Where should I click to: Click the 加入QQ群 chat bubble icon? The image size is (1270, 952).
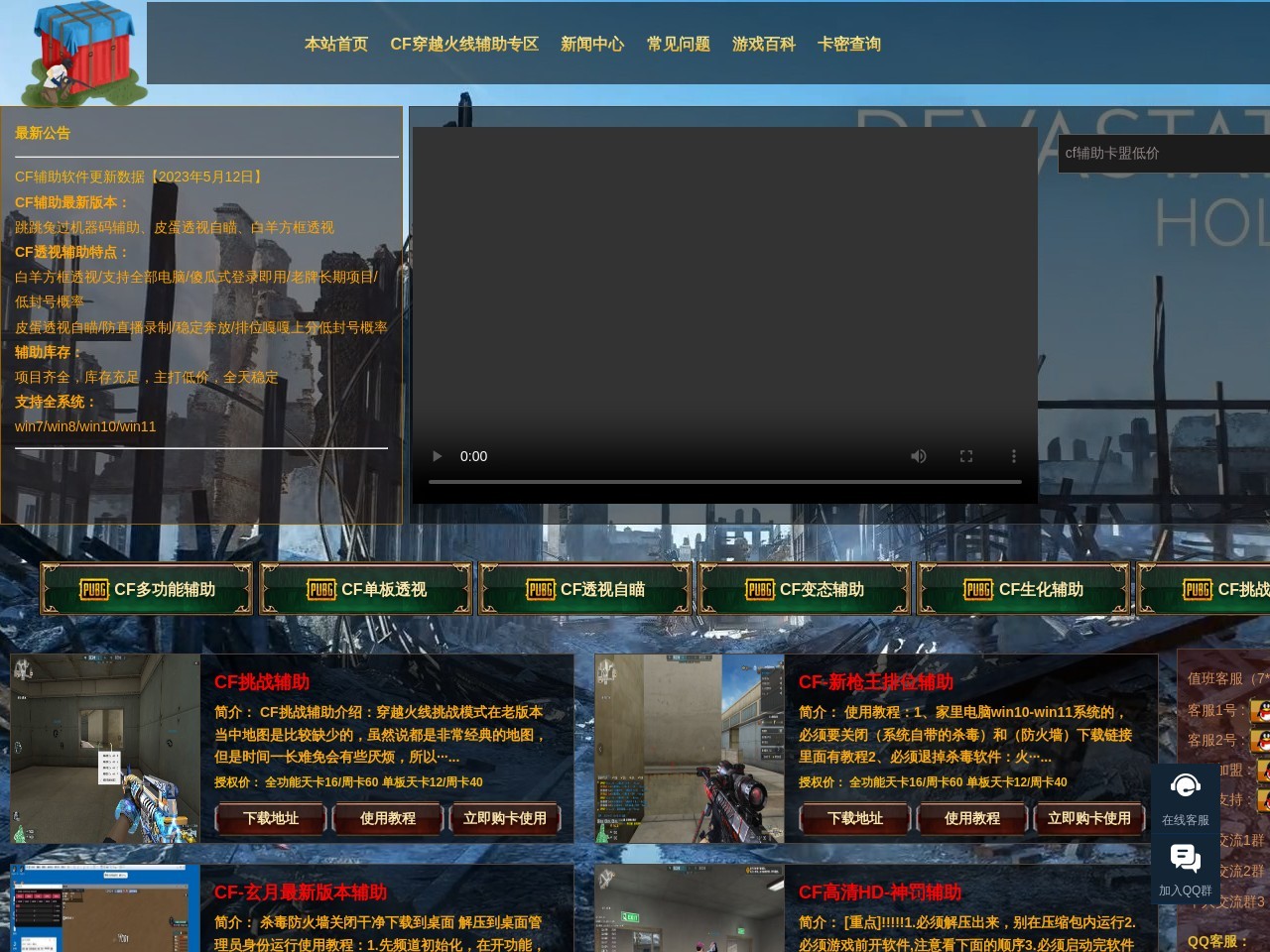[x=1186, y=858]
